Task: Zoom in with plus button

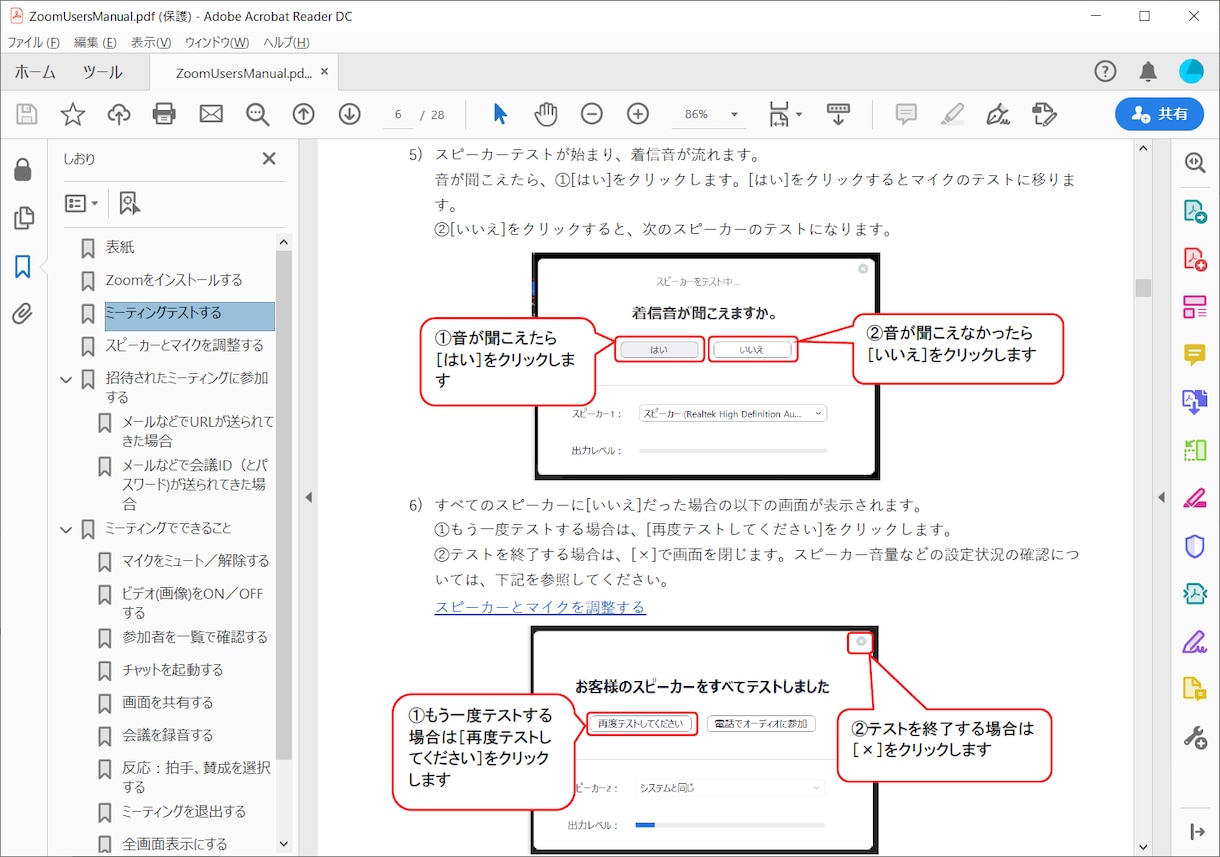Action: (638, 114)
